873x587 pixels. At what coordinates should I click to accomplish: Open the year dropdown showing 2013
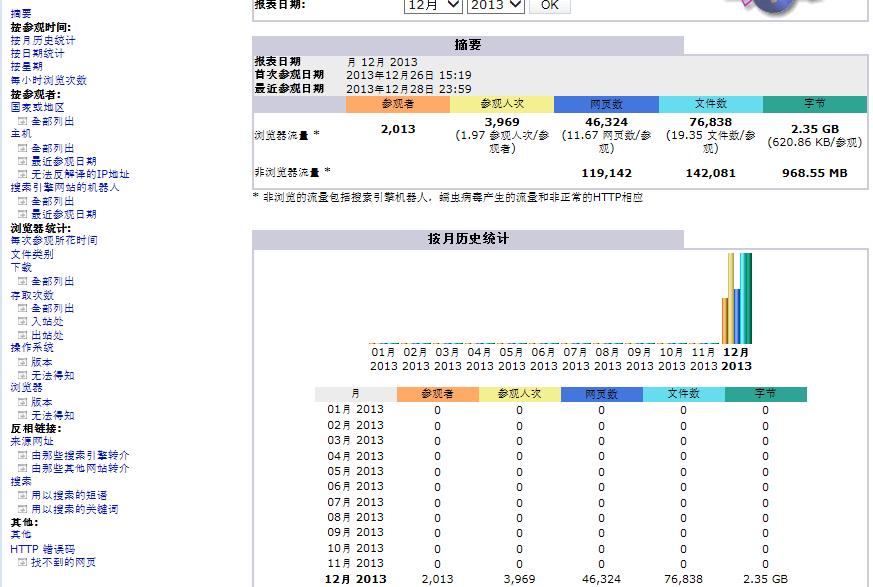496,5
